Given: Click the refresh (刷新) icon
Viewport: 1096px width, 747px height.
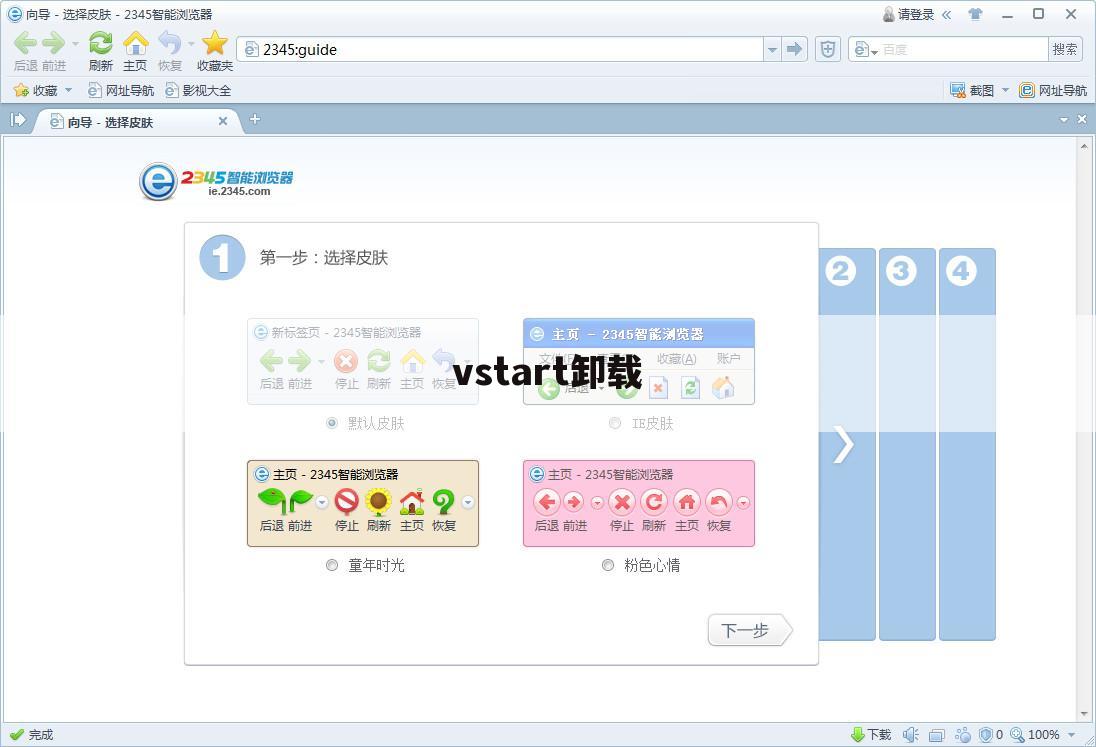Looking at the screenshot, I should pyautogui.click(x=101, y=43).
